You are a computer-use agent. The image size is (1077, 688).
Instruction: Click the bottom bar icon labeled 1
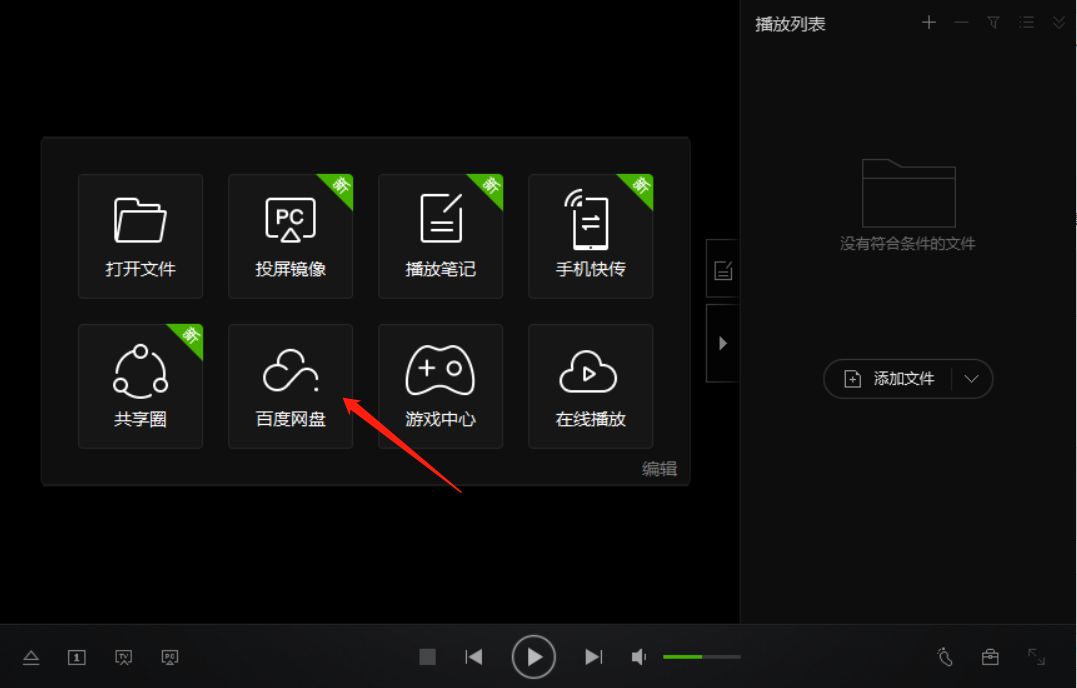77,657
